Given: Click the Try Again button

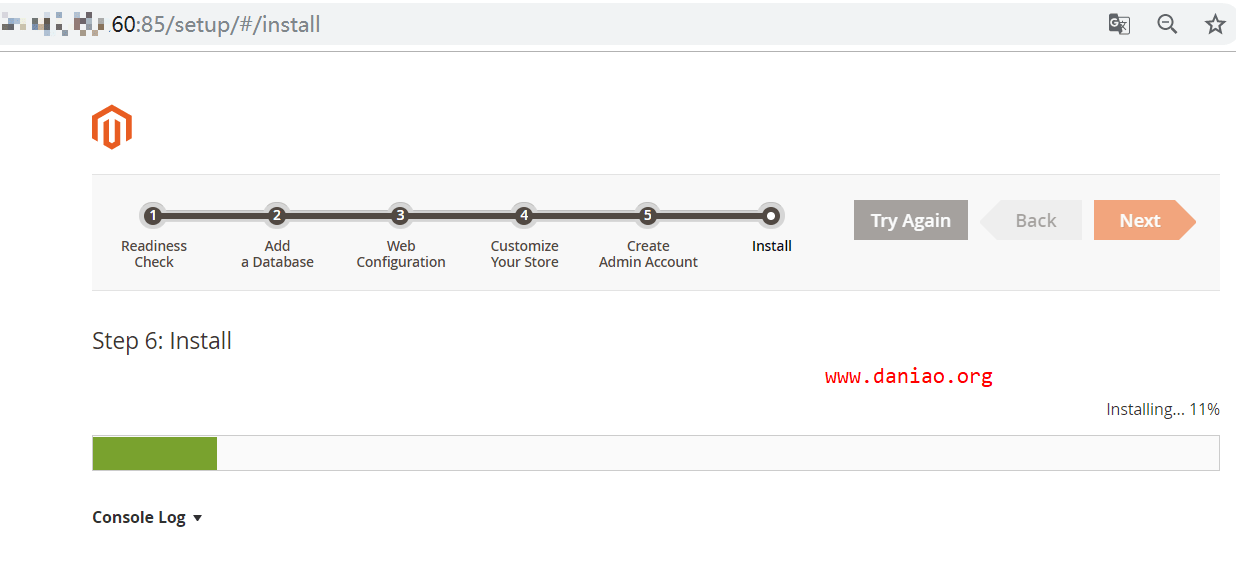Looking at the screenshot, I should [911, 220].
